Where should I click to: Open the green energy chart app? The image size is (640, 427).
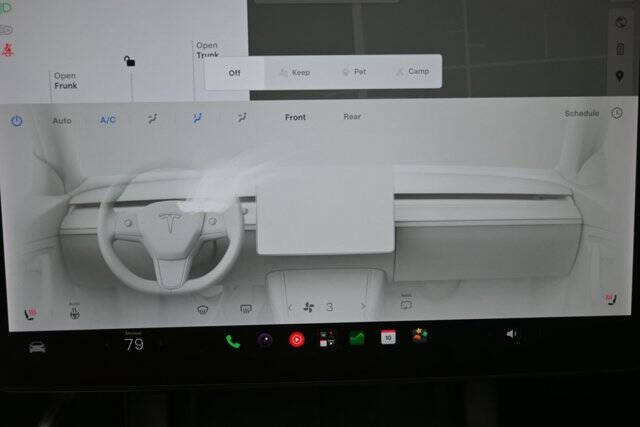[357, 338]
